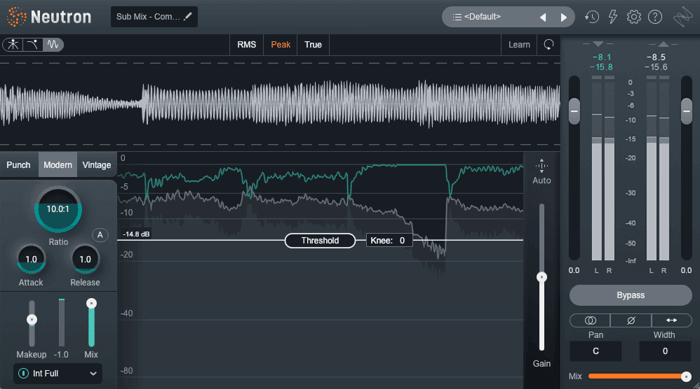The height and width of the screenshot is (389, 700).
Task: Click the input gain fader handle
Action: pos(575,111)
